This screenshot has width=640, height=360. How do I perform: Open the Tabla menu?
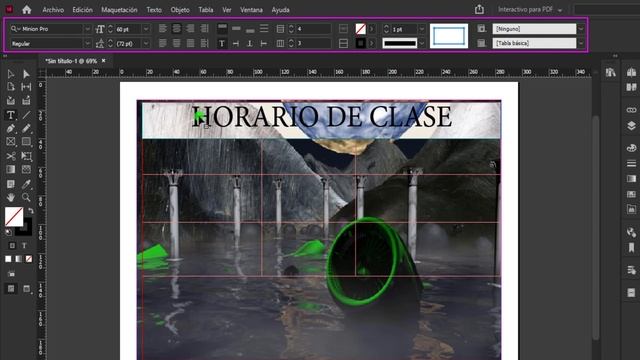click(x=206, y=10)
